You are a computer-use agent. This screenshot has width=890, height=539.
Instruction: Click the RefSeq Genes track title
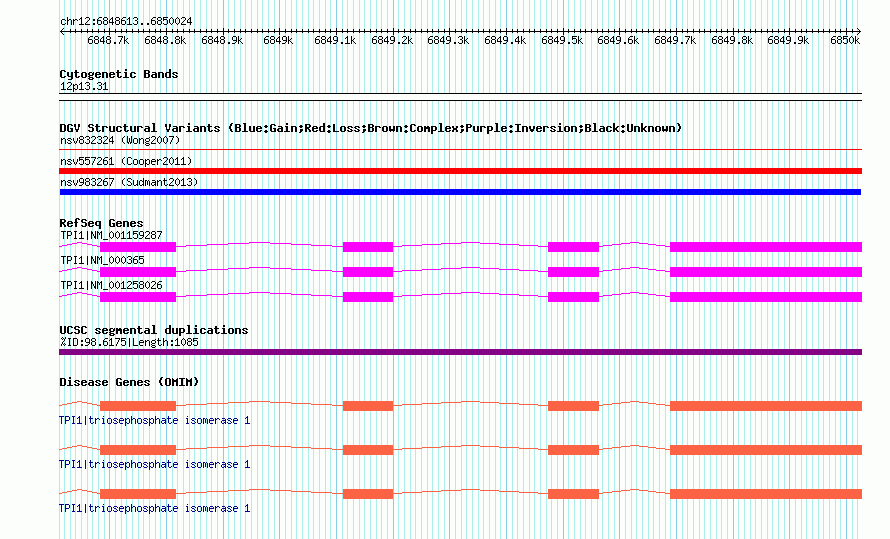tap(101, 223)
